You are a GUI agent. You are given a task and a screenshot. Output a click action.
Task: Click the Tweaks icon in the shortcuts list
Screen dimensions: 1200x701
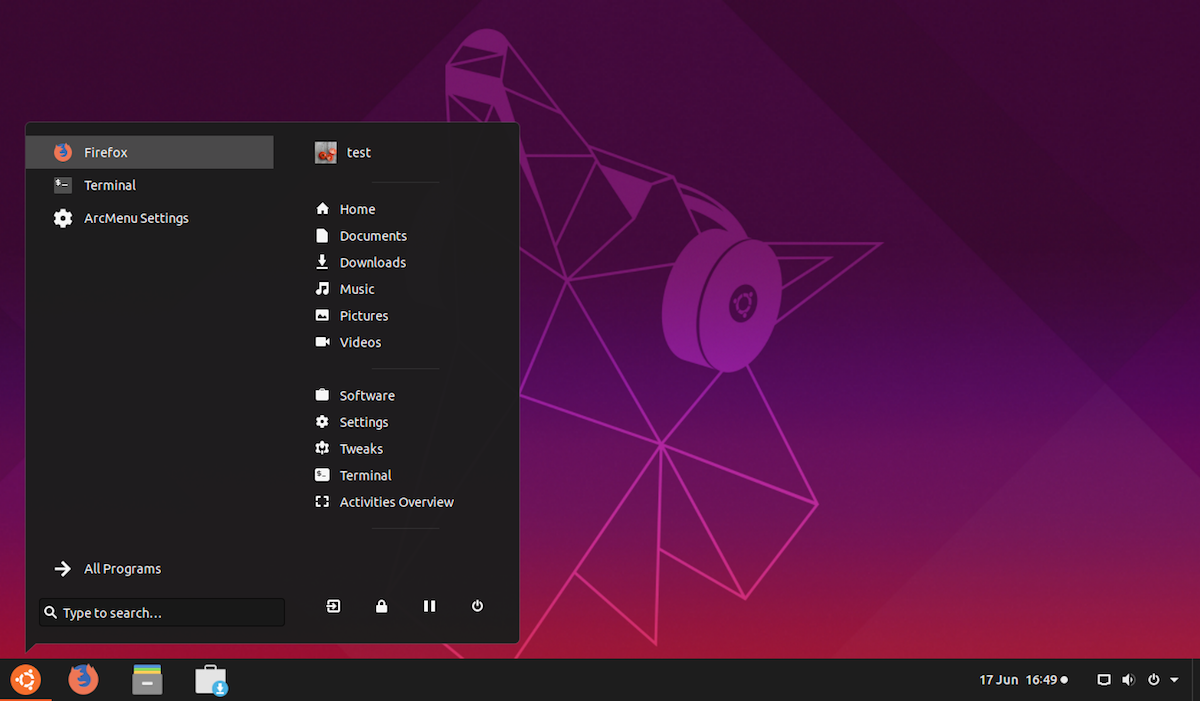pos(322,449)
